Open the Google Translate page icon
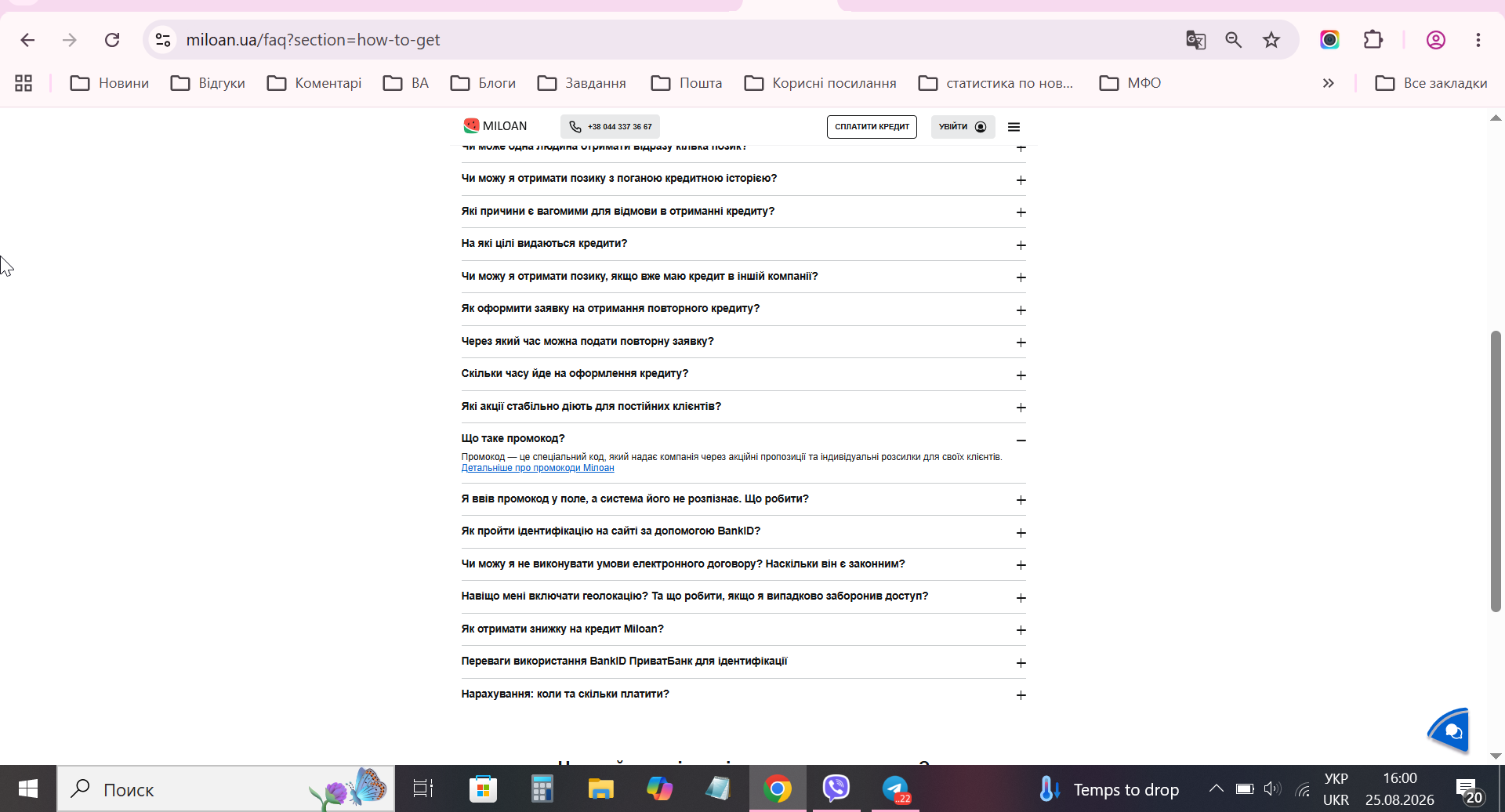Screen dimensions: 1505x812 (1195, 40)
